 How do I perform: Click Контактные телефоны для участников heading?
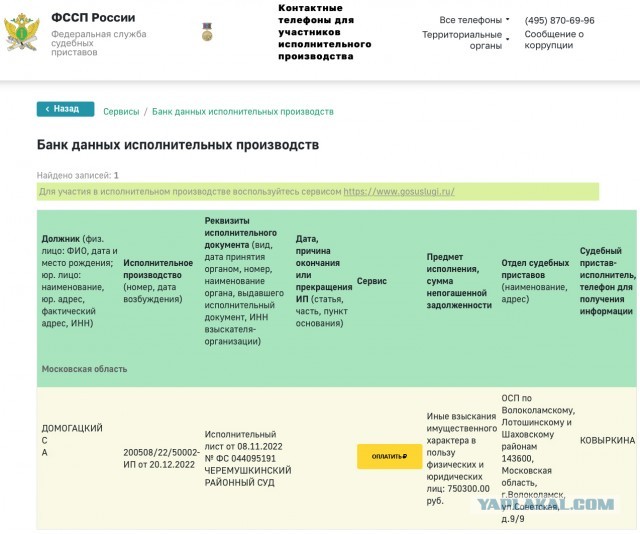(x=324, y=32)
